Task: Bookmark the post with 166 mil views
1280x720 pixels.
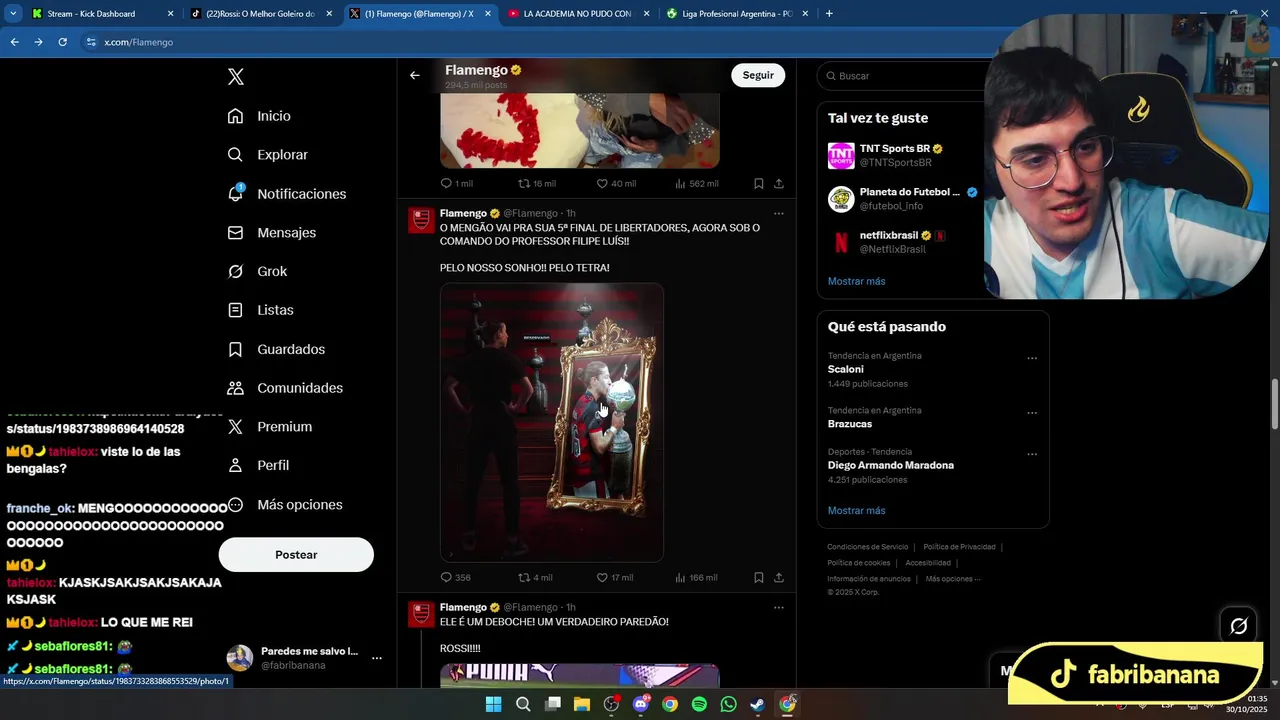Action: click(758, 578)
